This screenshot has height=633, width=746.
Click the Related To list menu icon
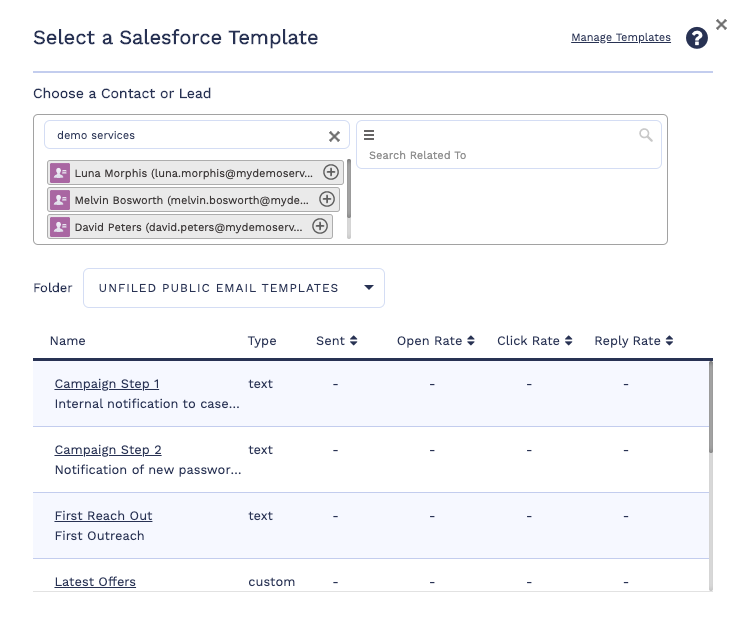pos(368,135)
